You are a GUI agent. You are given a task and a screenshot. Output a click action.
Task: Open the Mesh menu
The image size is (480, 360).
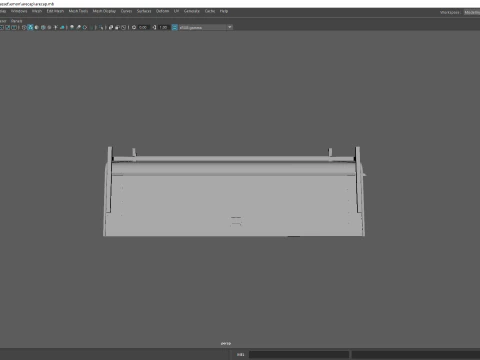(37, 11)
